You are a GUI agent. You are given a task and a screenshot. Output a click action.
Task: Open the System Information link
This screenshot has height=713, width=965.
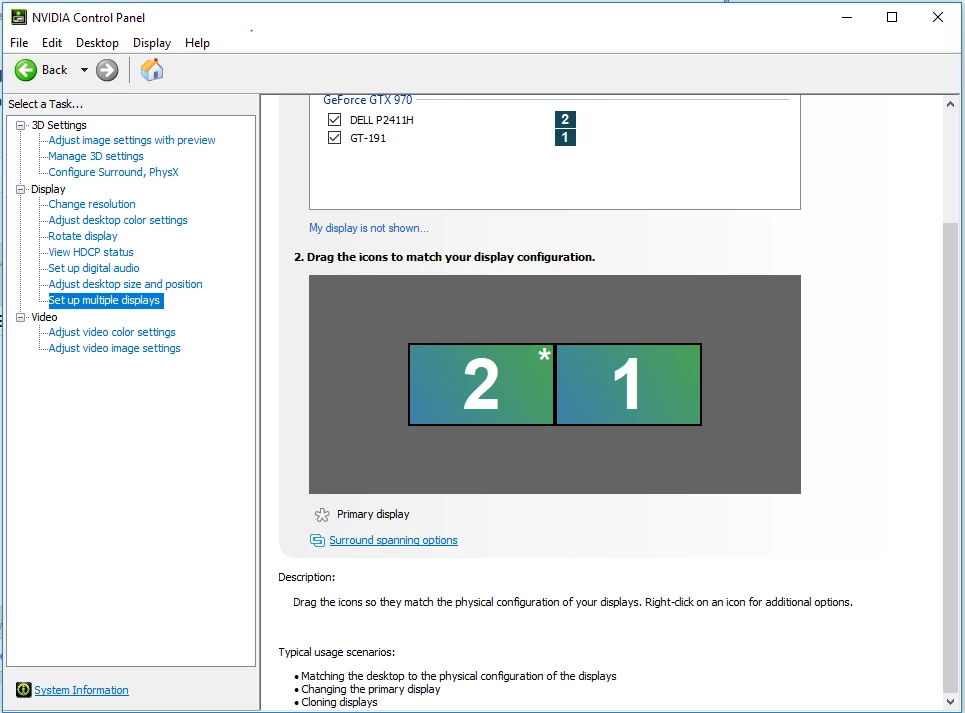(x=81, y=690)
